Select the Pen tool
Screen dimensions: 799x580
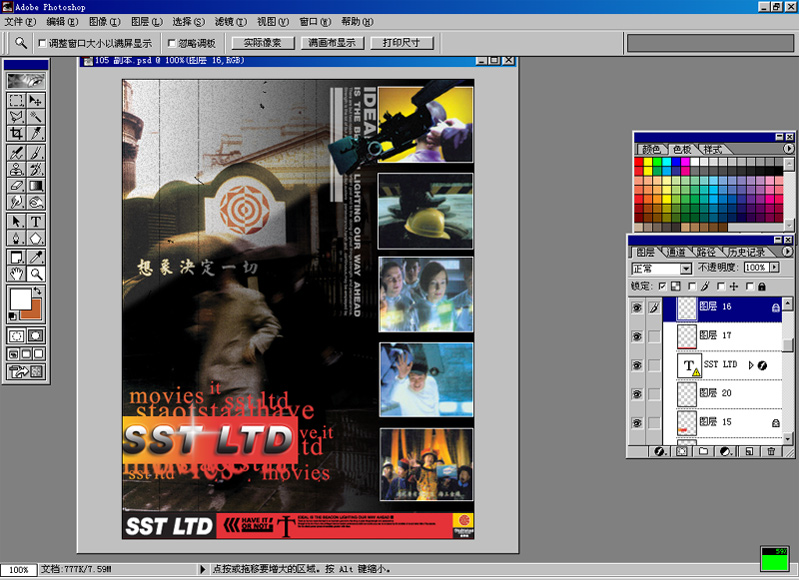pyautogui.click(x=16, y=238)
